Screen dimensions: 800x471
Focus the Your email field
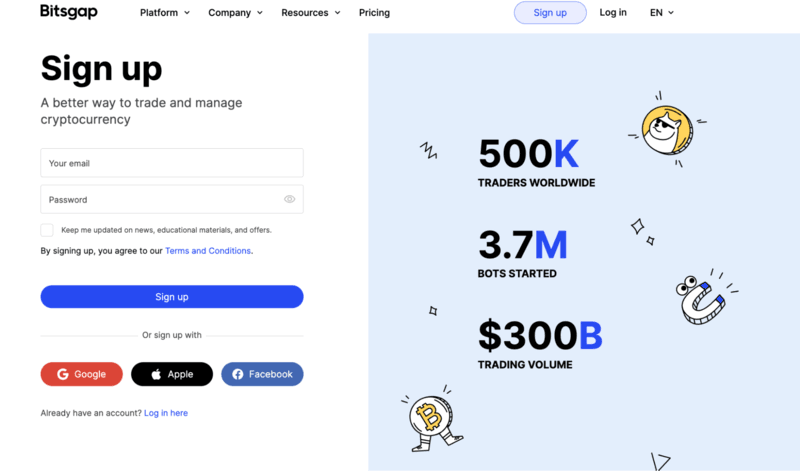click(172, 163)
